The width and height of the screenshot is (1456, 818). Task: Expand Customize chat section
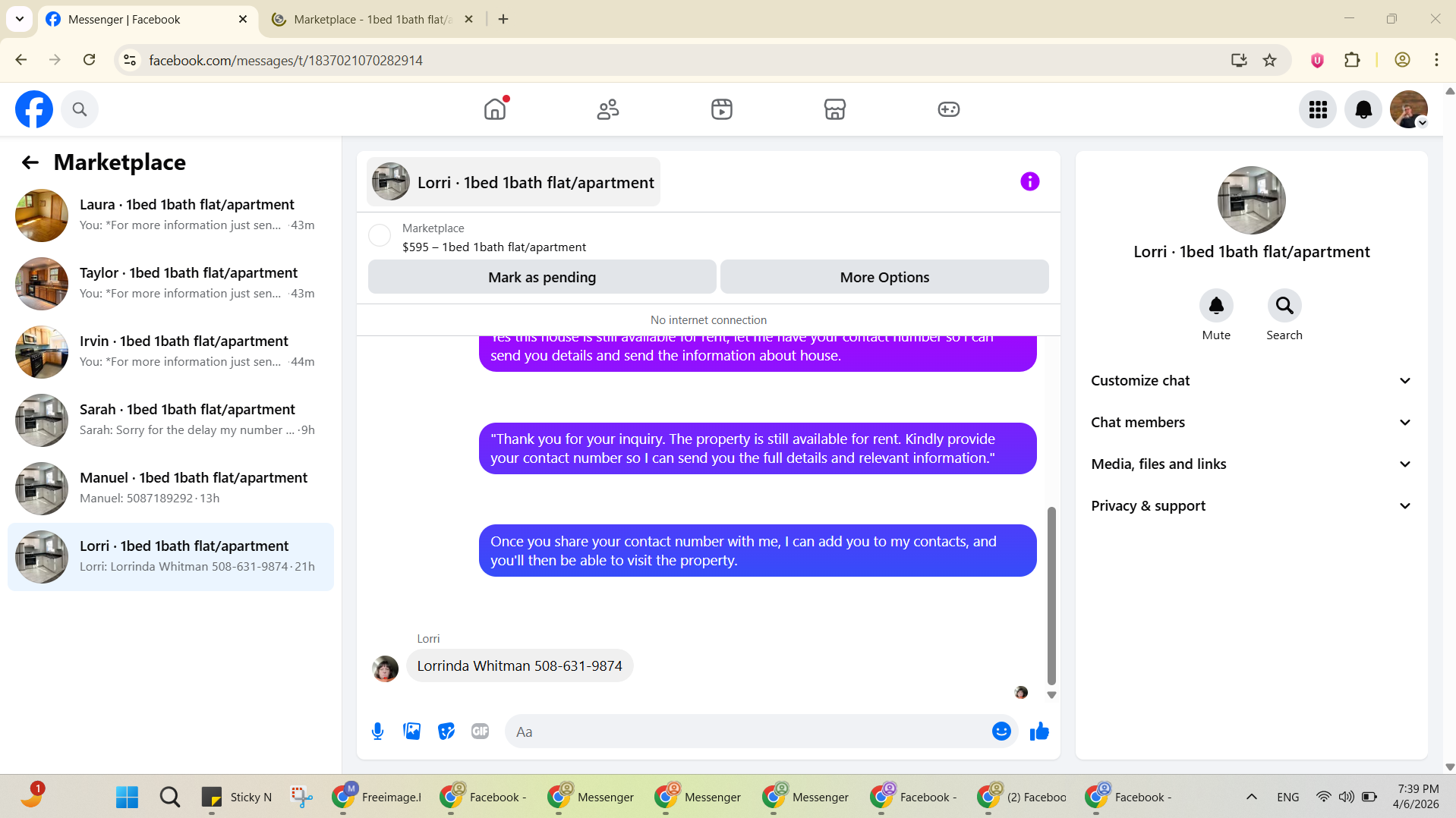tap(1252, 381)
